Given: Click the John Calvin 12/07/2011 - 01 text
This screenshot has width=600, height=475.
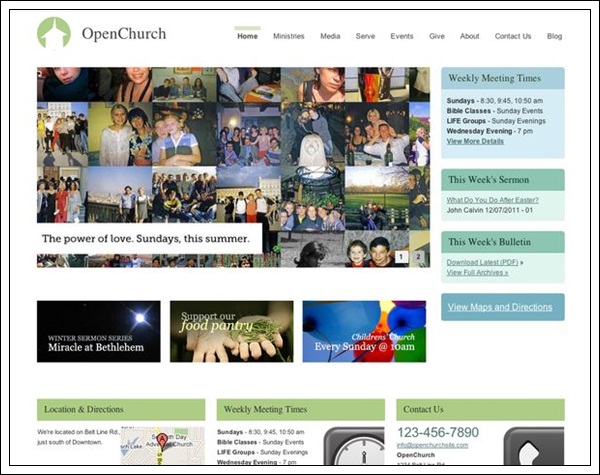Looking at the screenshot, I should [x=489, y=210].
